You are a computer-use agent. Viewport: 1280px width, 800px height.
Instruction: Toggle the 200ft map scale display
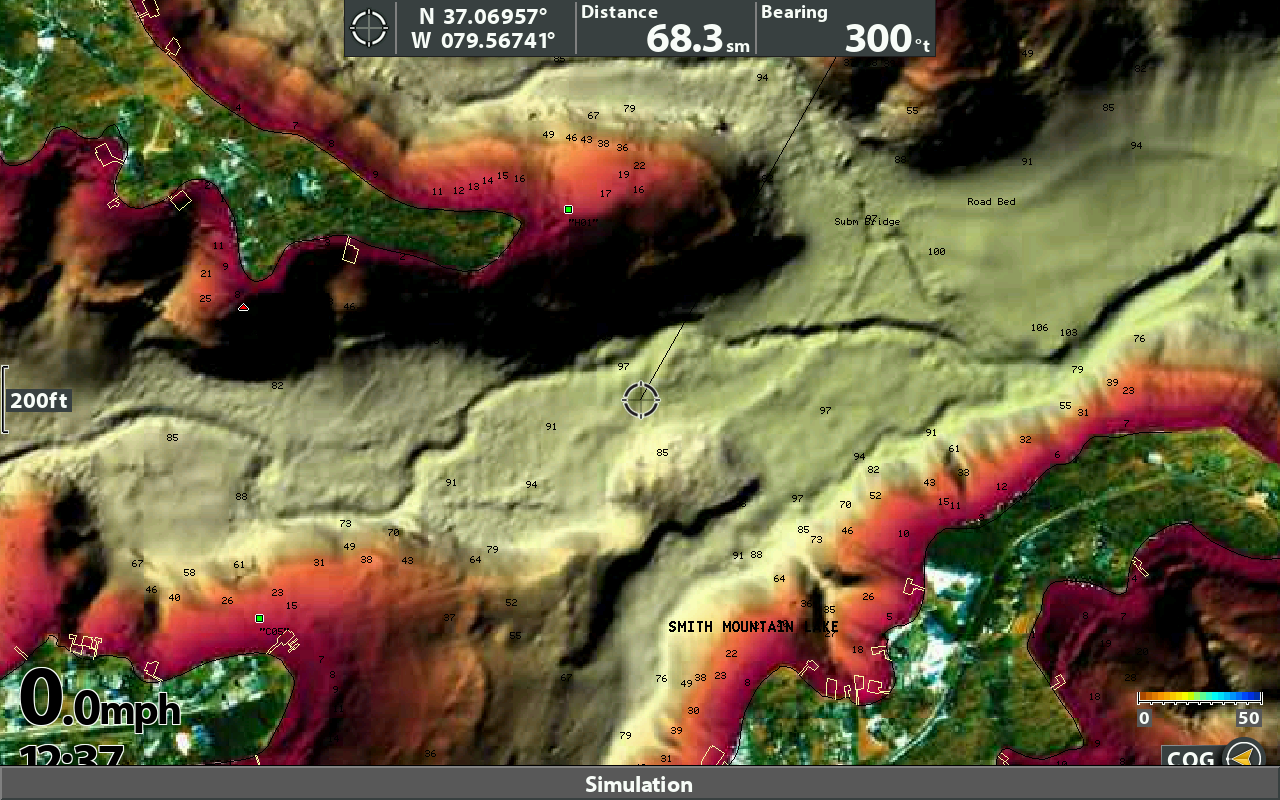coord(40,400)
